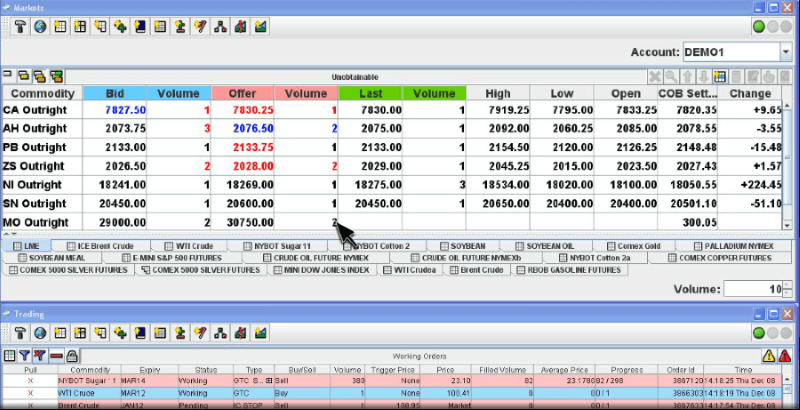Expand the GTC type cell of NYBOT Sugar order
Viewport: 800px width, 410px height.
coord(269,381)
